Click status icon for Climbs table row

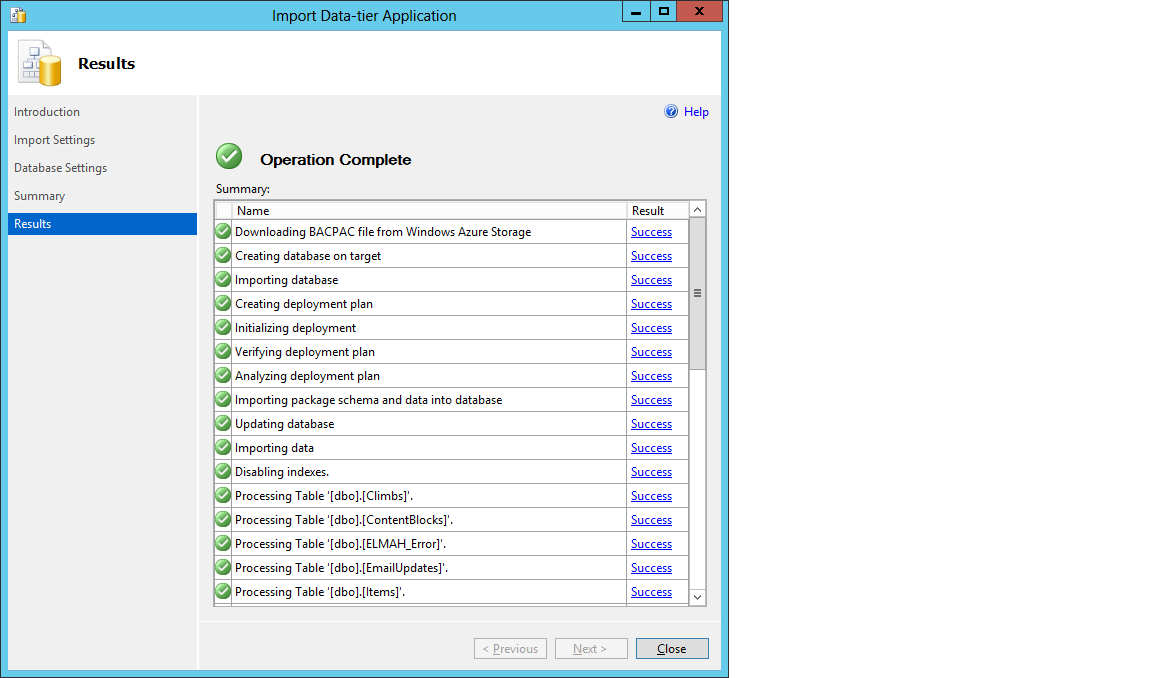click(223, 496)
